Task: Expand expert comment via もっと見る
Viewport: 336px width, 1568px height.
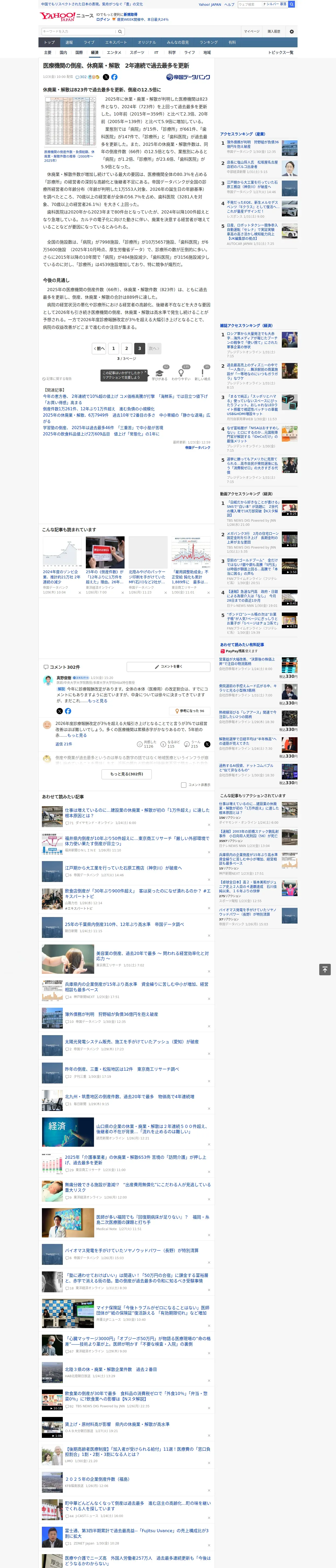Action: coord(97,701)
